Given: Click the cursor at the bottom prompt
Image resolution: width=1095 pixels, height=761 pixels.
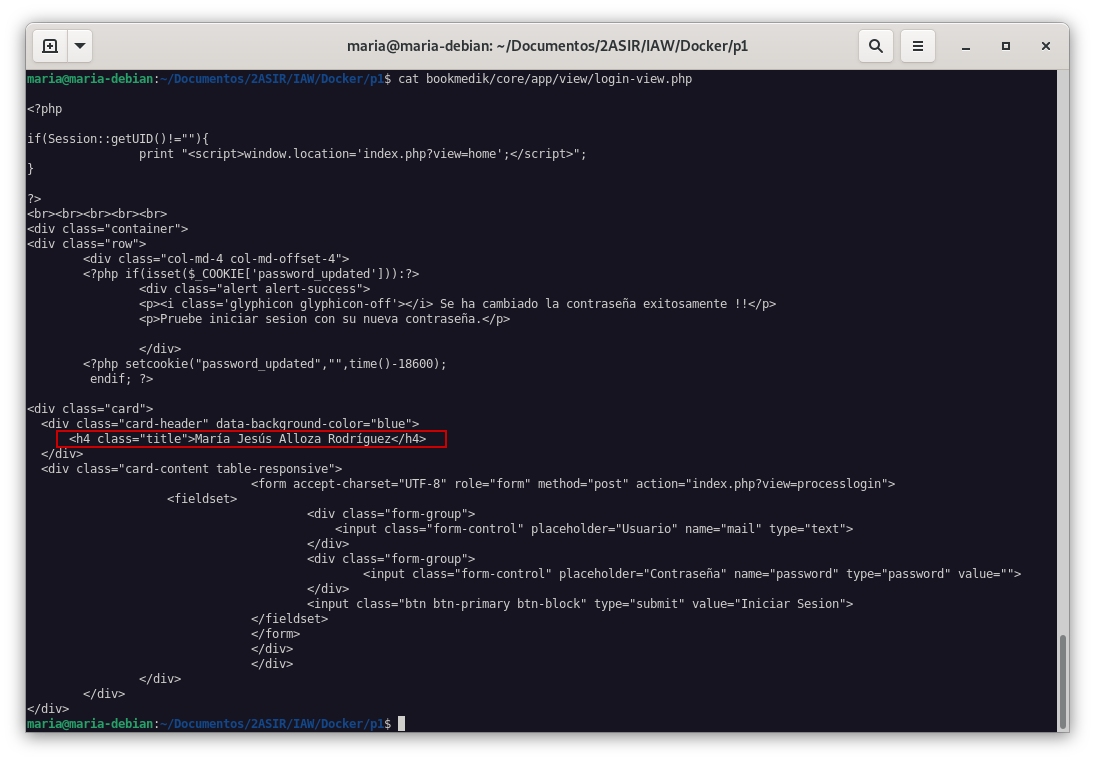Looking at the screenshot, I should [x=402, y=724].
